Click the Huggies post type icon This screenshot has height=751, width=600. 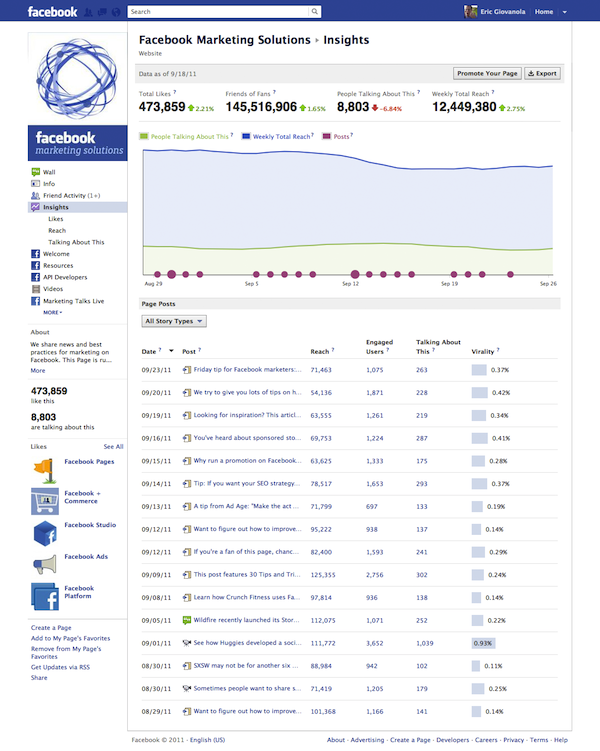187,643
